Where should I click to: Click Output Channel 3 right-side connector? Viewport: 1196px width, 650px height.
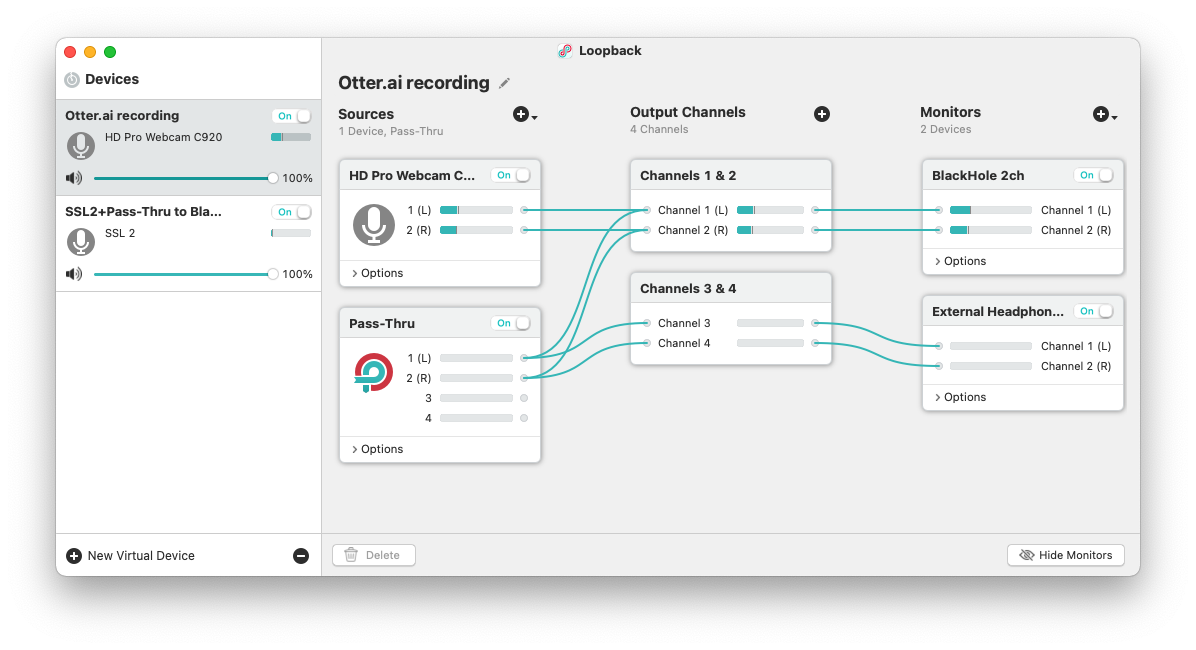815,323
